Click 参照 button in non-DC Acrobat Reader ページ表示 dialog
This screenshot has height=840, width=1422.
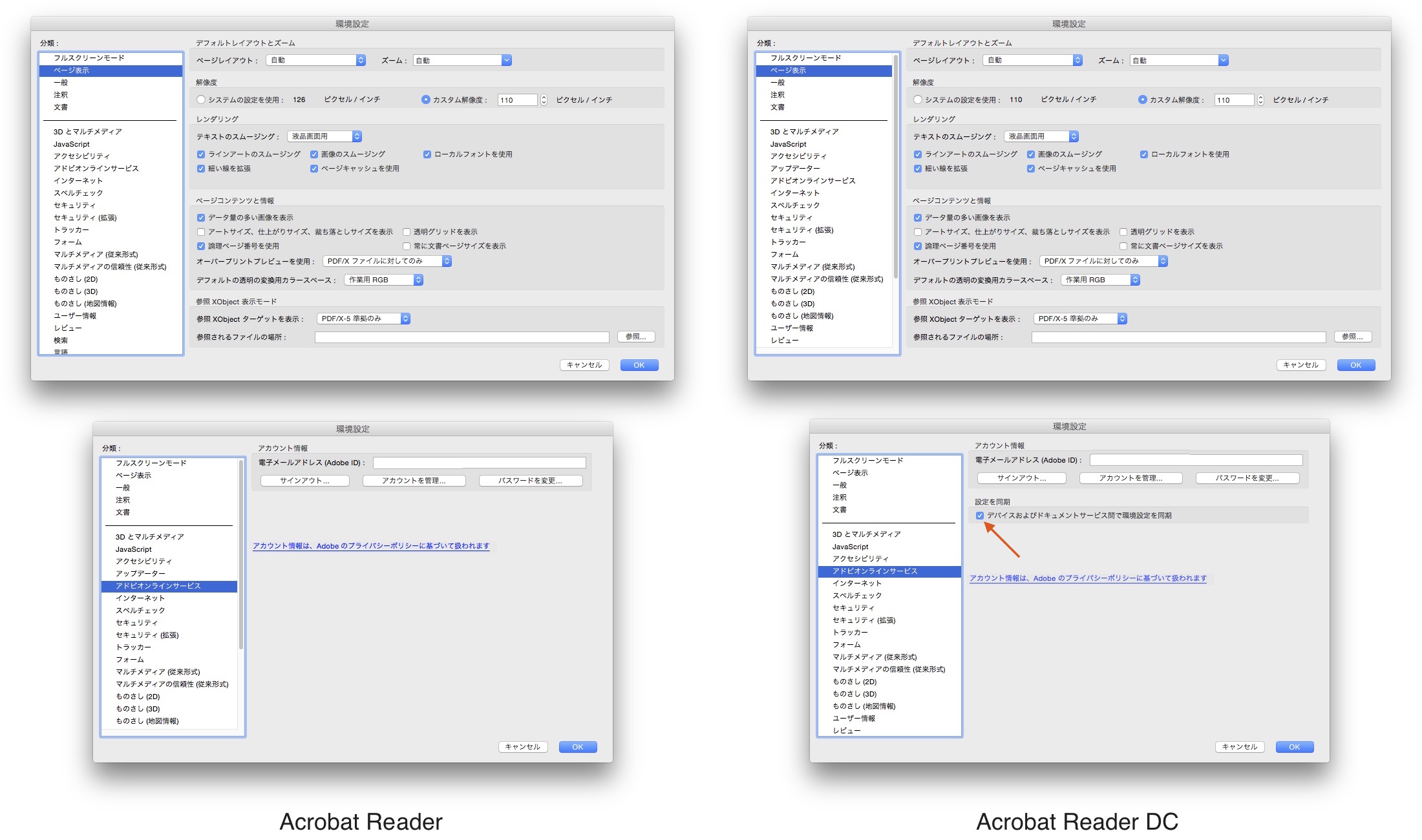(636, 337)
